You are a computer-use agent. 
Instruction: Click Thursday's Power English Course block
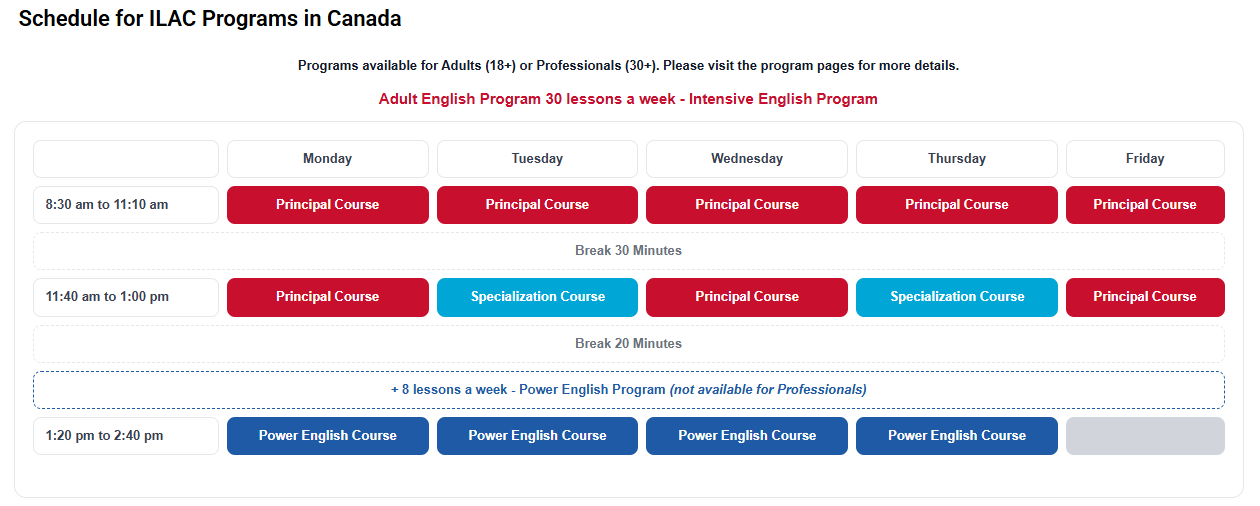click(956, 436)
